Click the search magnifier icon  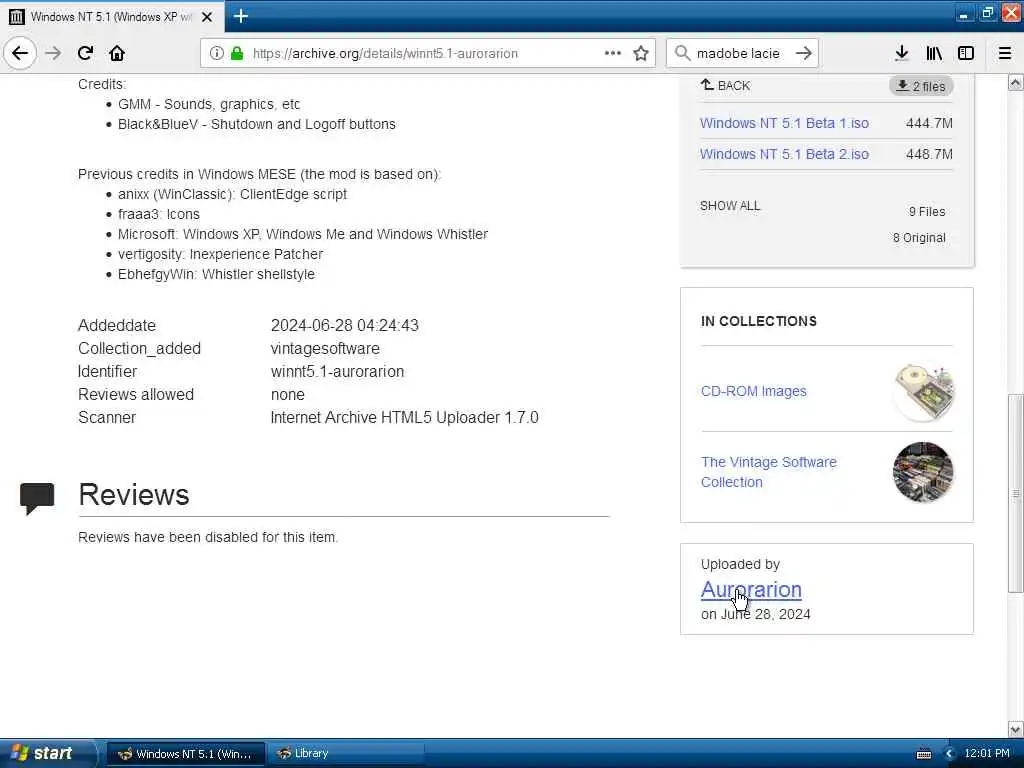(x=682, y=53)
